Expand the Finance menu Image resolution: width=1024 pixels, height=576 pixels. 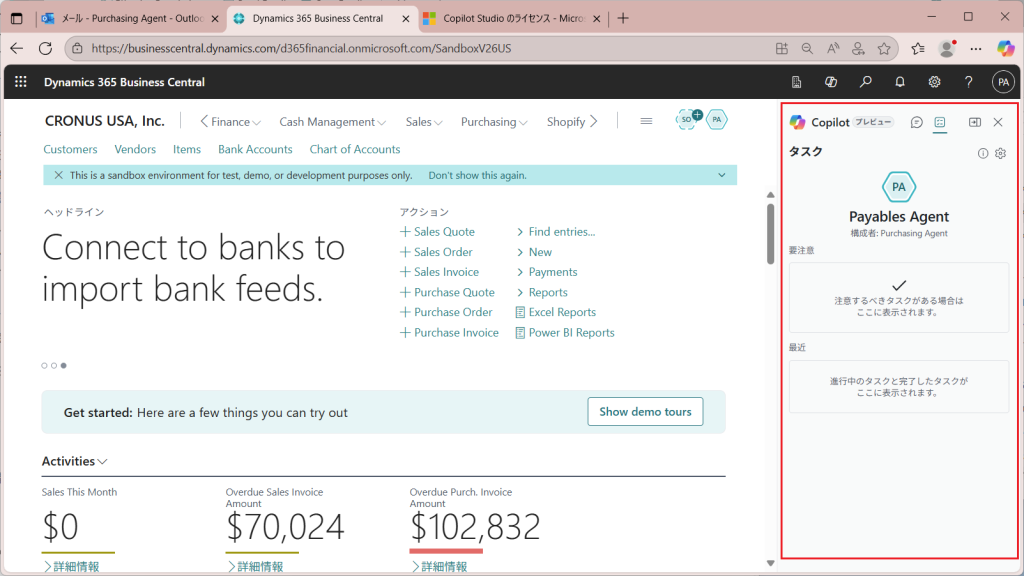(x=236, y=122)
